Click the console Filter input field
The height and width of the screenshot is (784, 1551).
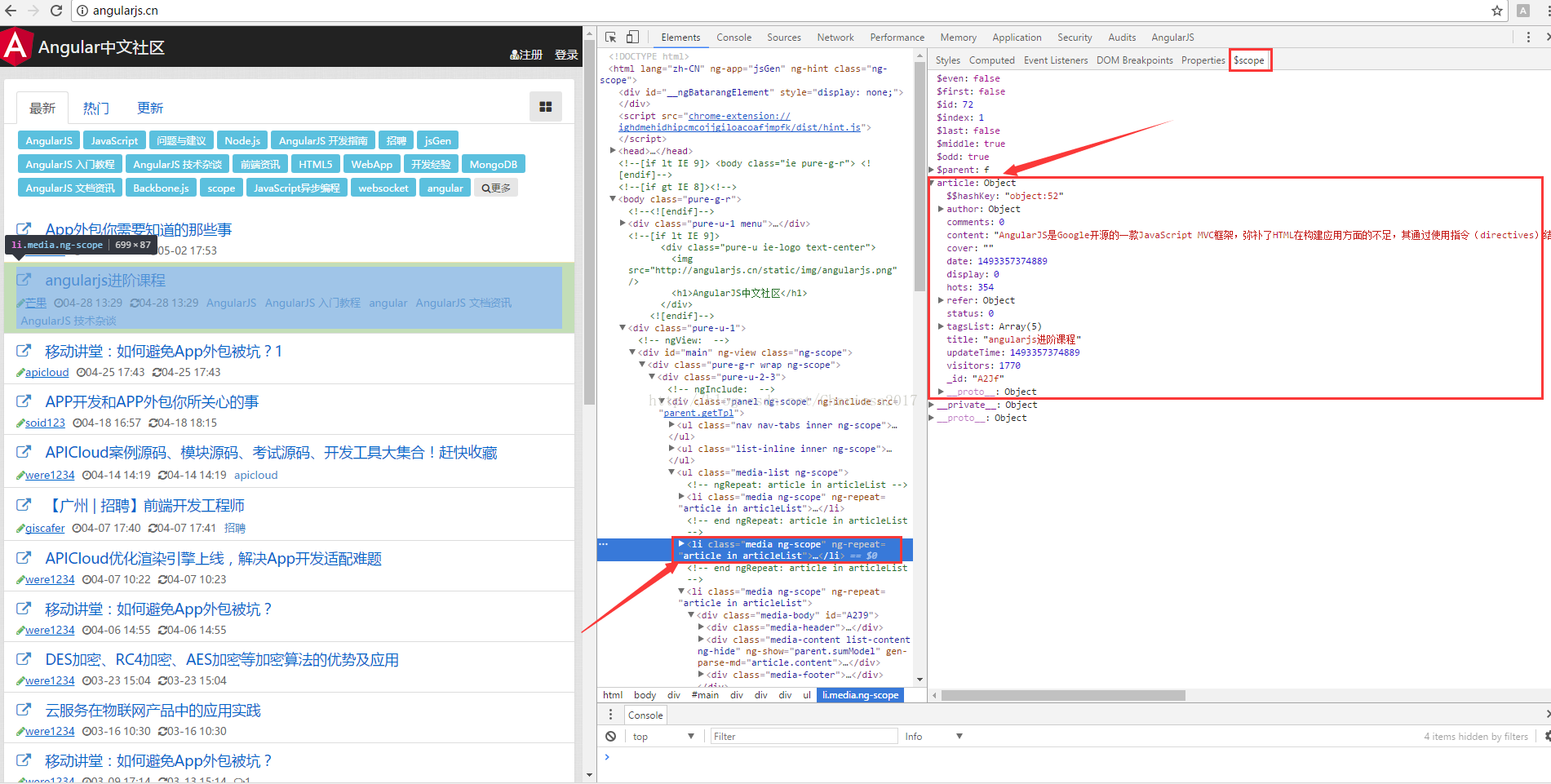[x=804, y=736]
